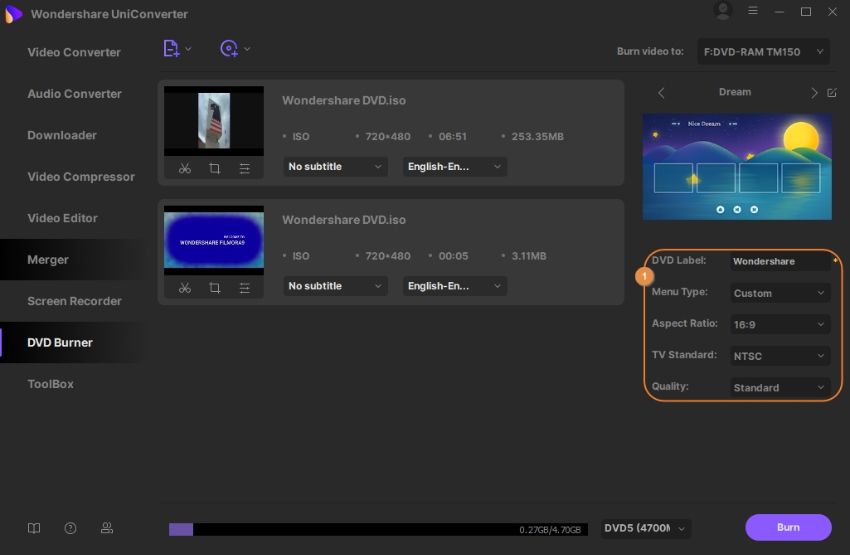Click the Burn button

tap(788, 527)
